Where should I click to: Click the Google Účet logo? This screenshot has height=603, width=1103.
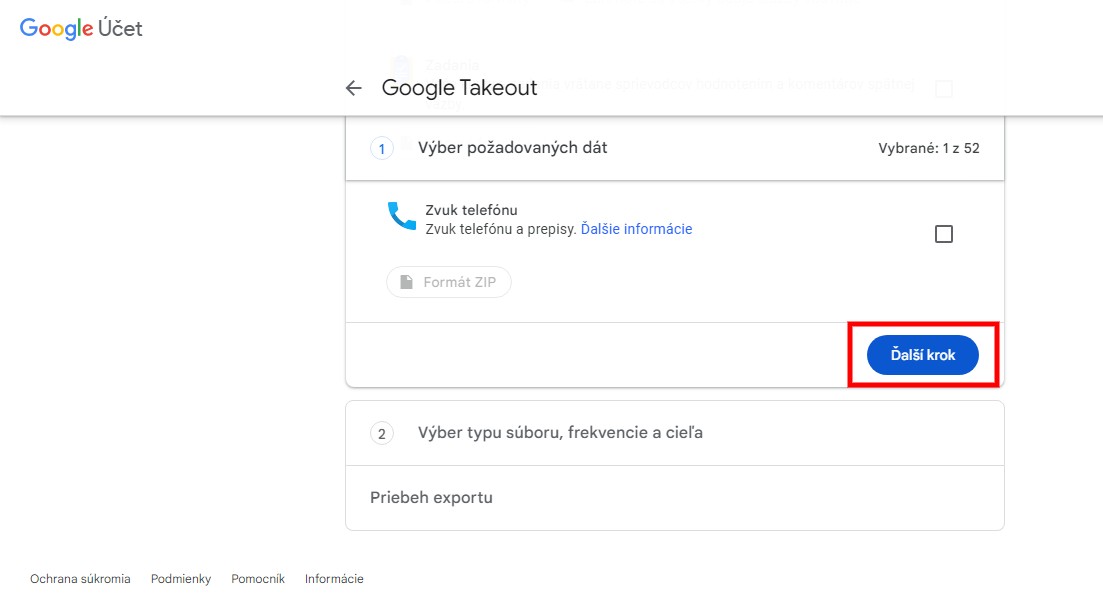point(81,28)
